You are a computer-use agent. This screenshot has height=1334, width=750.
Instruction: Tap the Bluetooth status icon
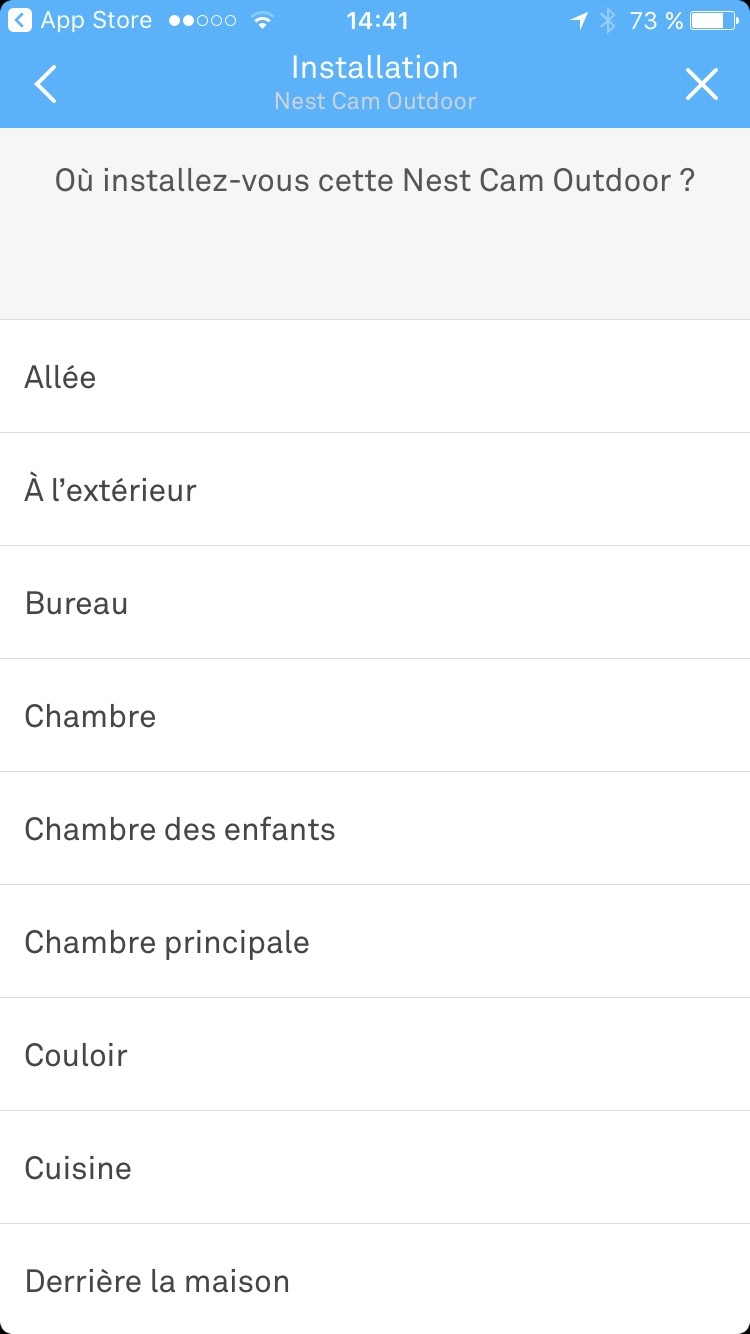click(x=607, y=20)
